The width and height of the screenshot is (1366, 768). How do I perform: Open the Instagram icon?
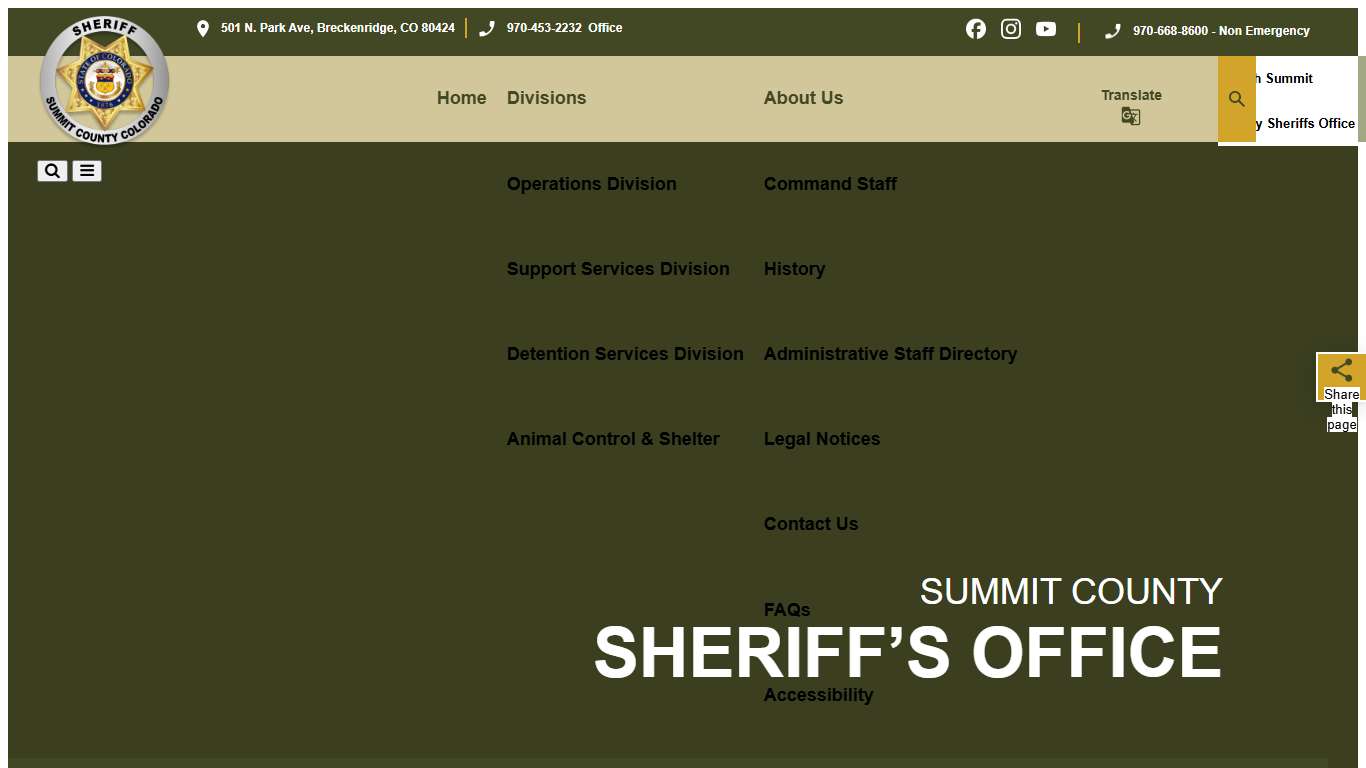pyautogui.click(x=1010, y=28)
